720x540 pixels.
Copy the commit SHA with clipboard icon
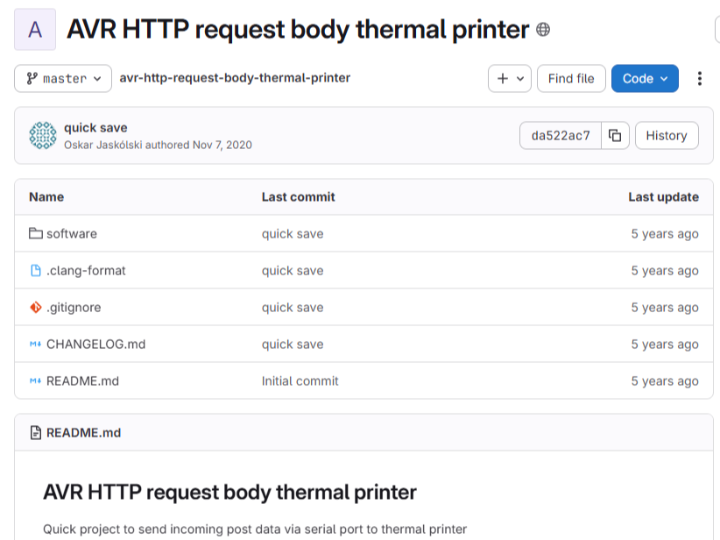615,136
